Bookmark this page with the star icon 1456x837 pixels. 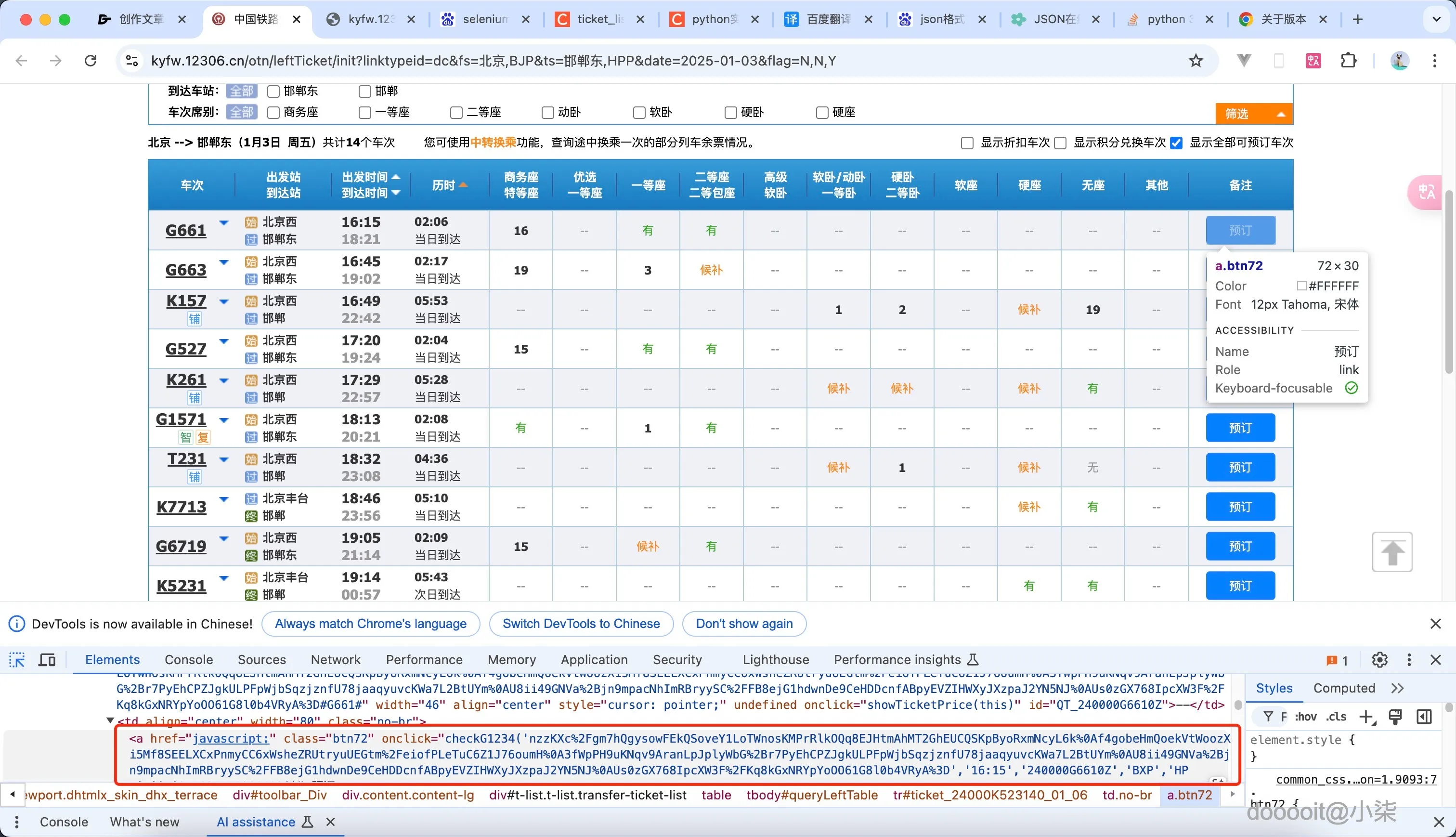coord(1196,60)
